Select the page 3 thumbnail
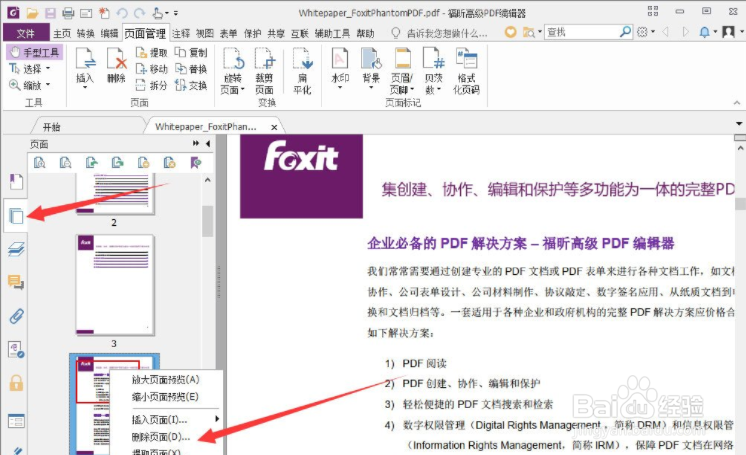Image resolution: width=746 pixels, height=455 pixels. click(115, 285)
